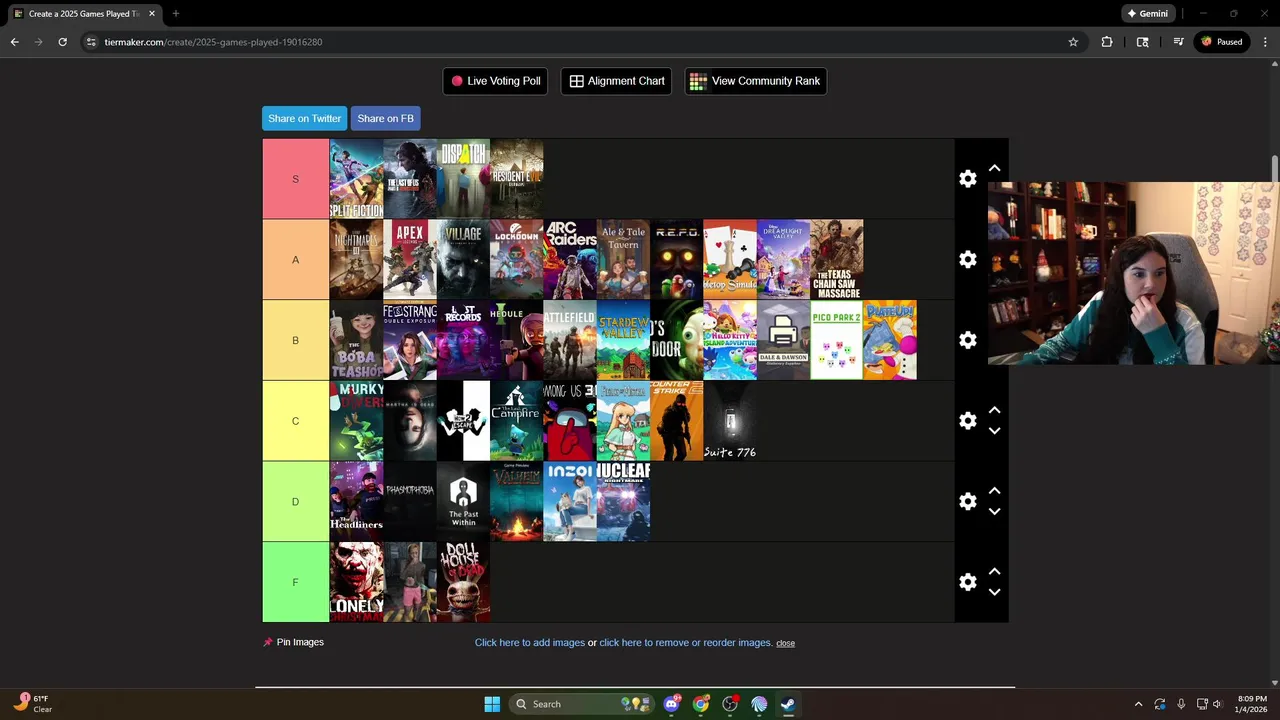The image size is (1280, 720).
Task: Open settings gear for the B tier row
Action: (967, 340)
